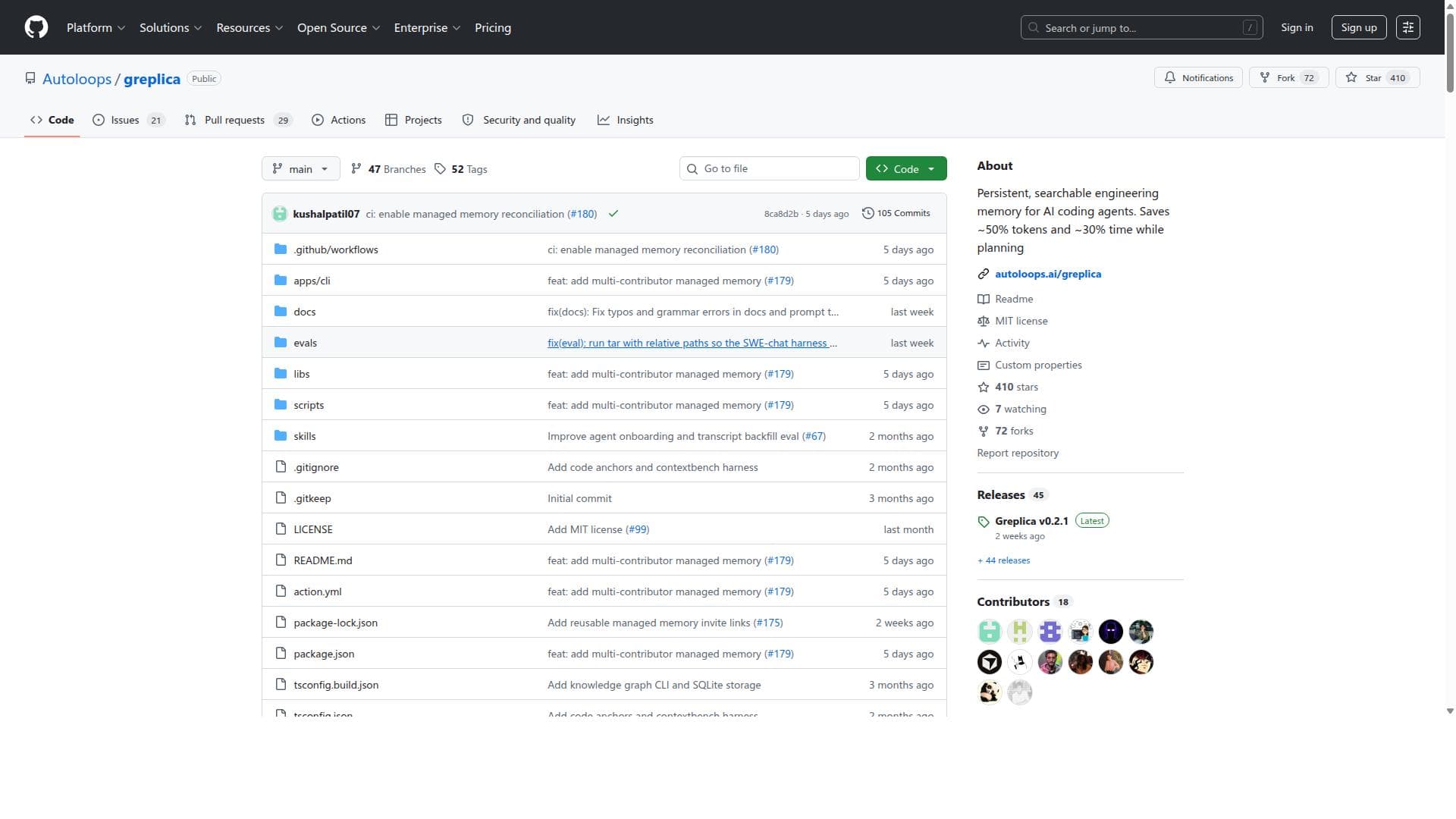The image size is (1456, 819).
Task: Open the libs folder
Action: pos(302,374)
